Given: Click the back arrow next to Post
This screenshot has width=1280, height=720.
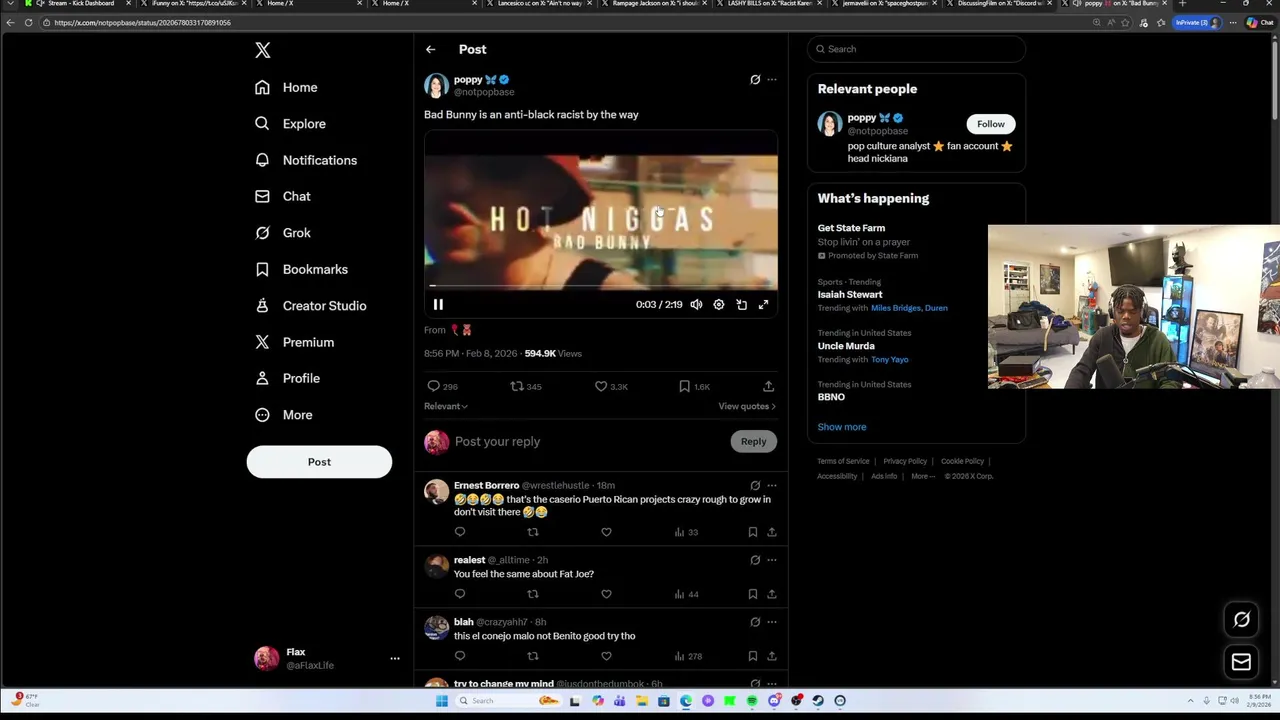Looking at the screenshot, I should tap(430, 49).
